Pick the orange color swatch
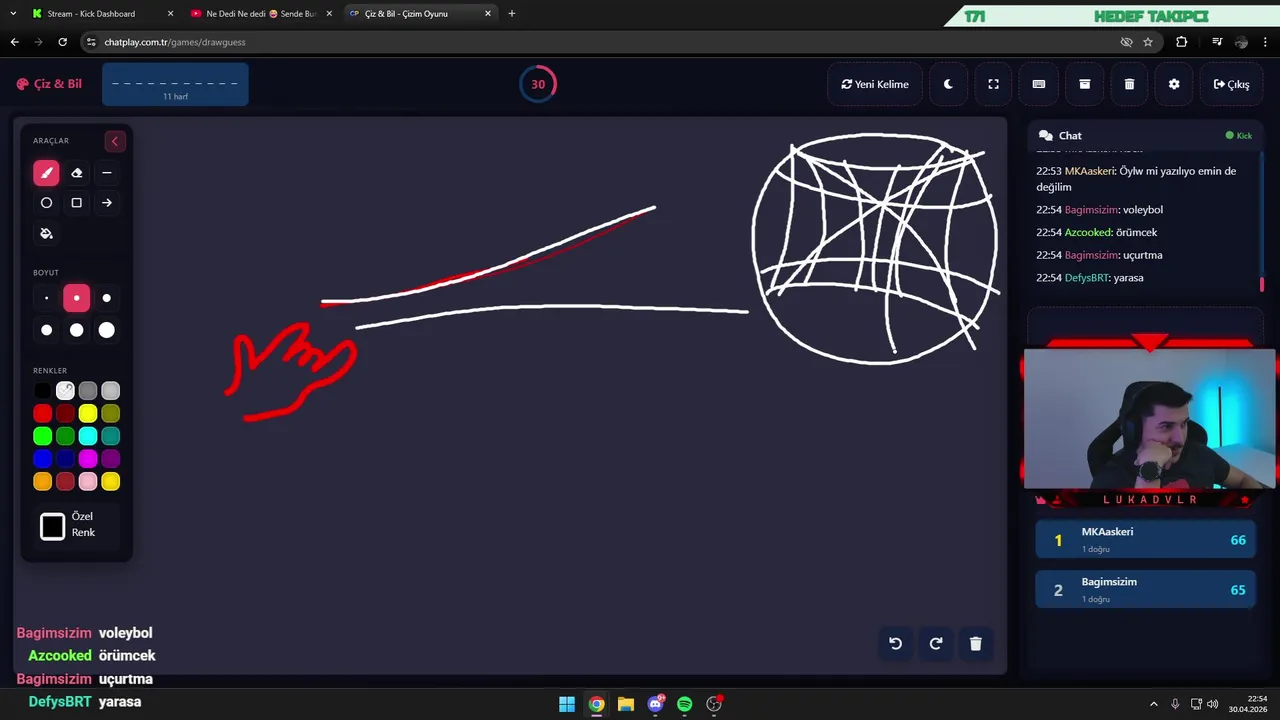The height and width of the screenshot is (720, 1280). coord(42,482)
